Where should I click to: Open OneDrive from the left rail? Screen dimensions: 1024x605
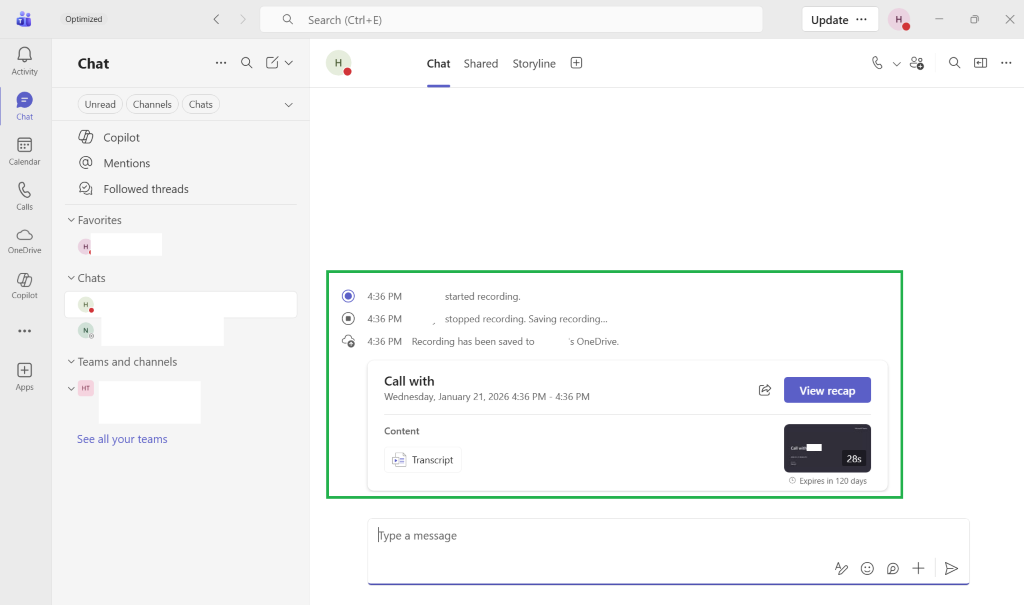click(24, 241)
